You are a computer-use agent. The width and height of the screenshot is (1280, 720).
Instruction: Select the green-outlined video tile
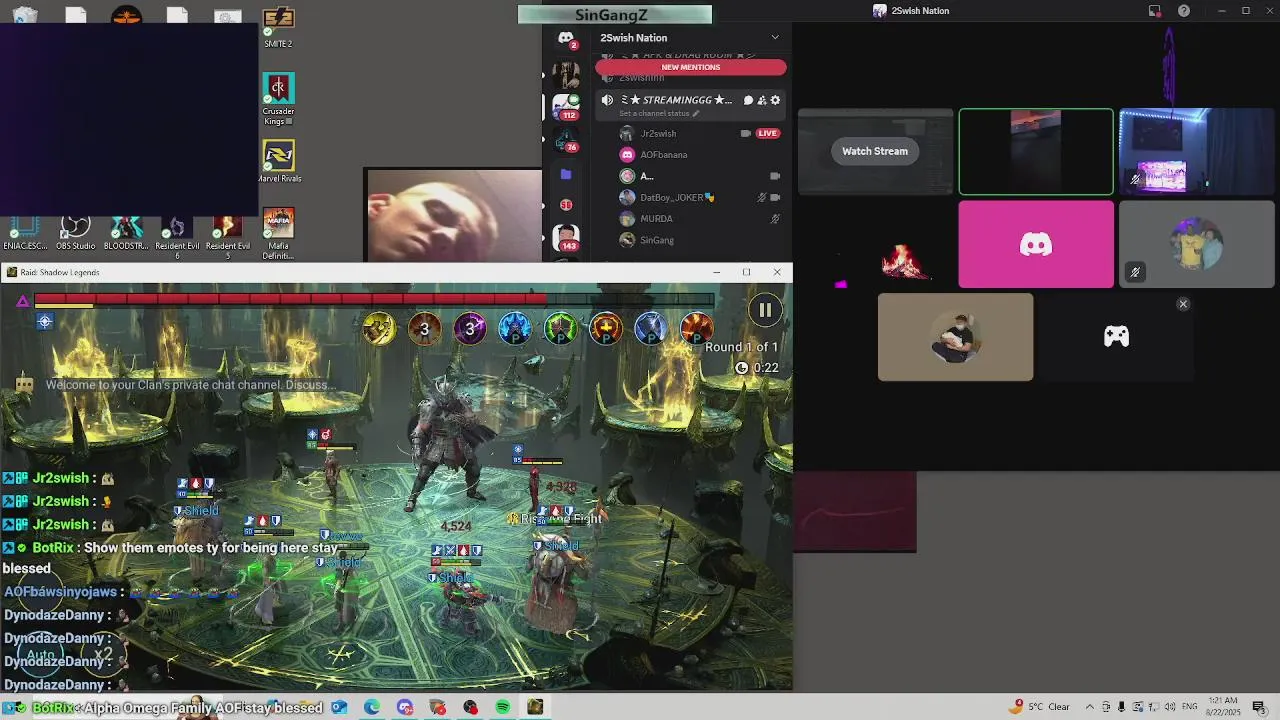[x=1036, y=151]
